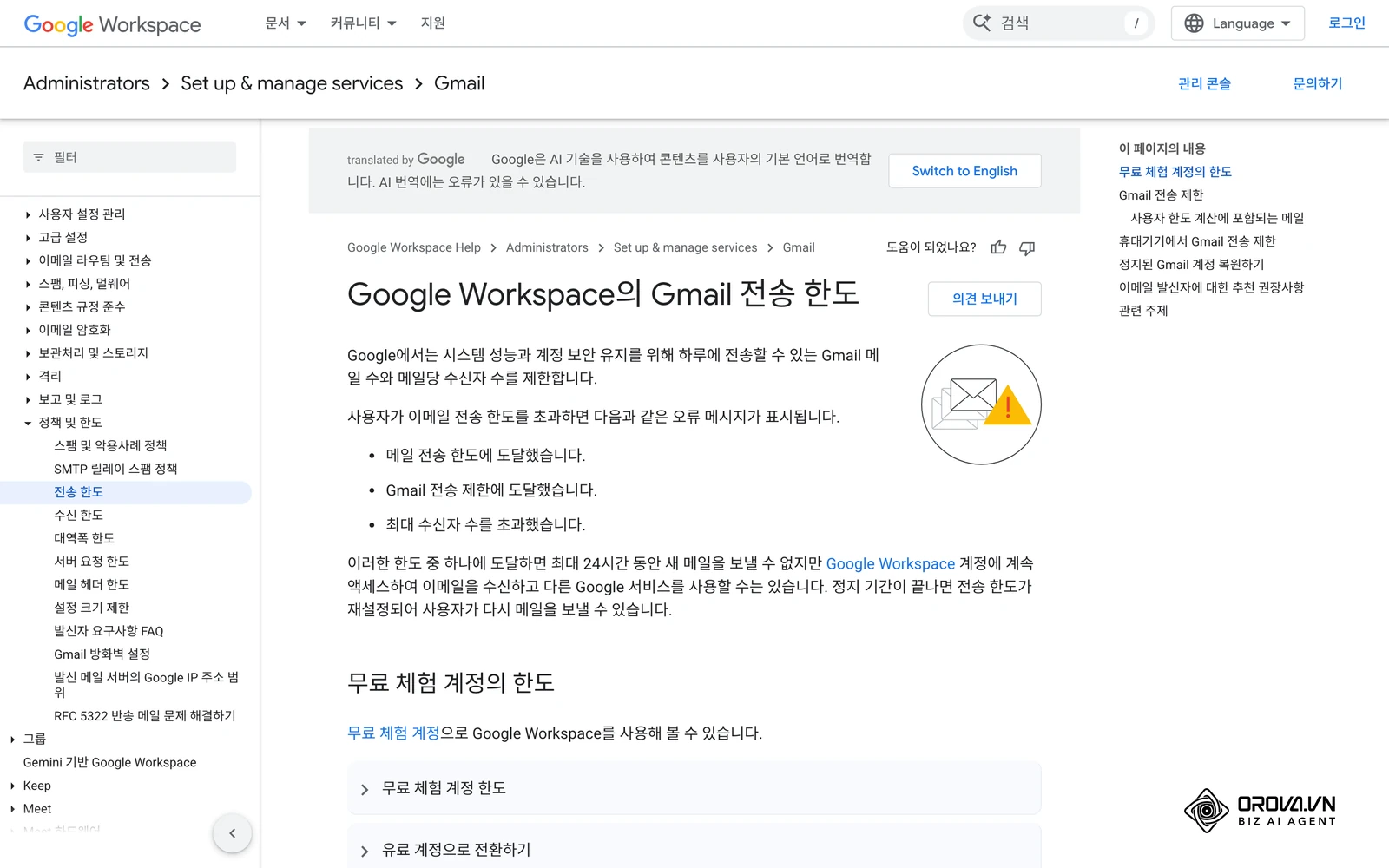The height and width of the screenshot is (868, 1389).
Task: Click 의견 보내기 feedback button
Action: 984,299
